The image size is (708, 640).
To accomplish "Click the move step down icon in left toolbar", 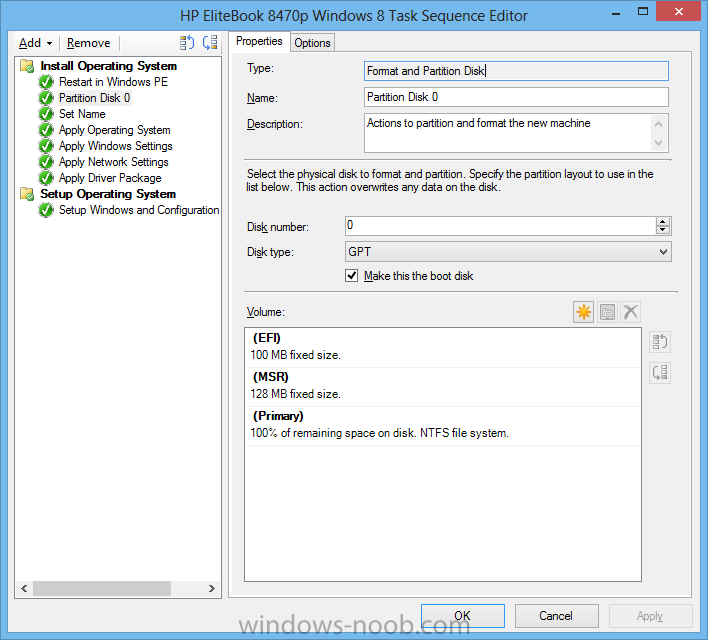I will [210, 43].
